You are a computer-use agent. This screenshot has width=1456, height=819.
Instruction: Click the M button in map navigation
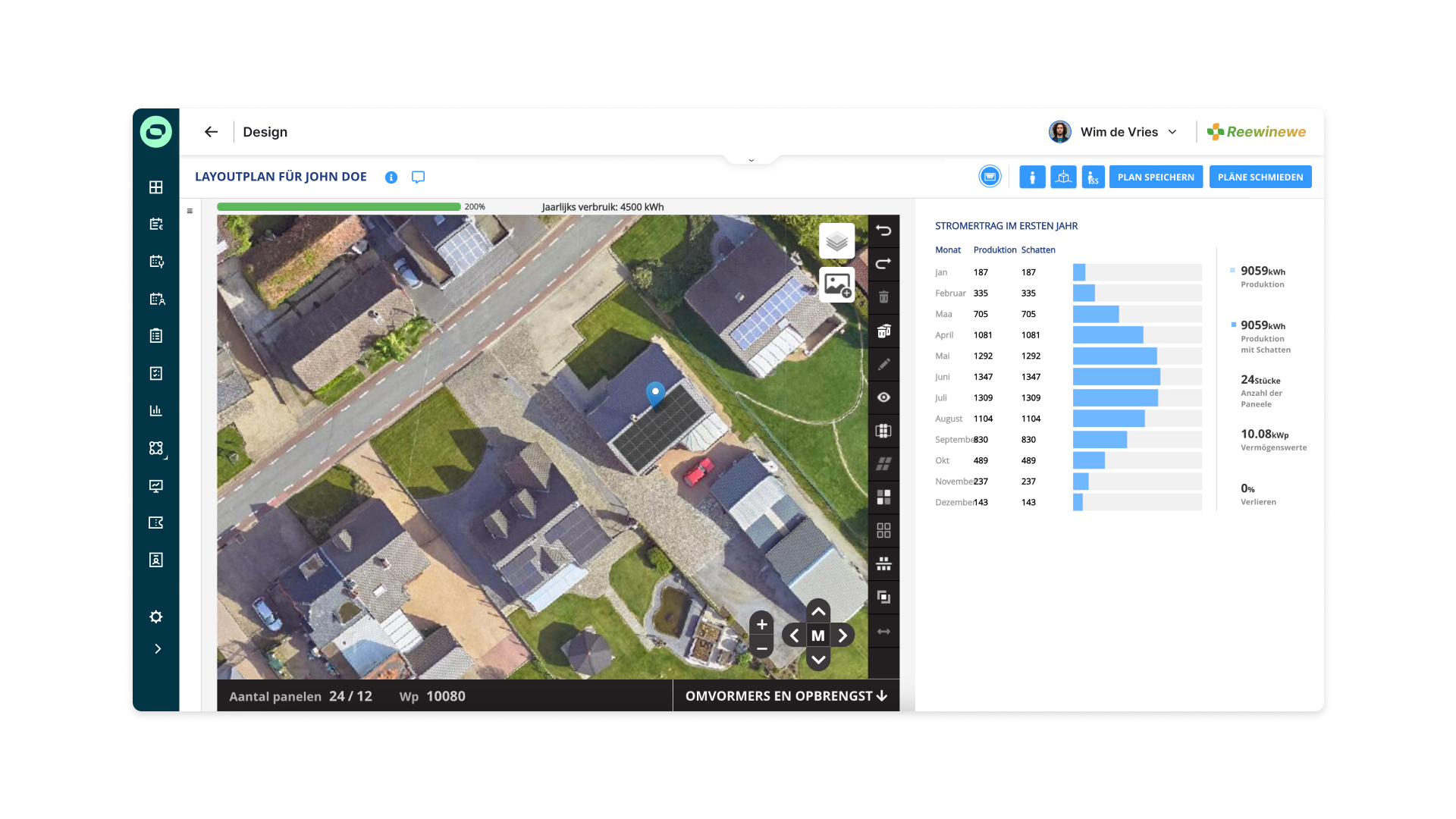point(818,635)
